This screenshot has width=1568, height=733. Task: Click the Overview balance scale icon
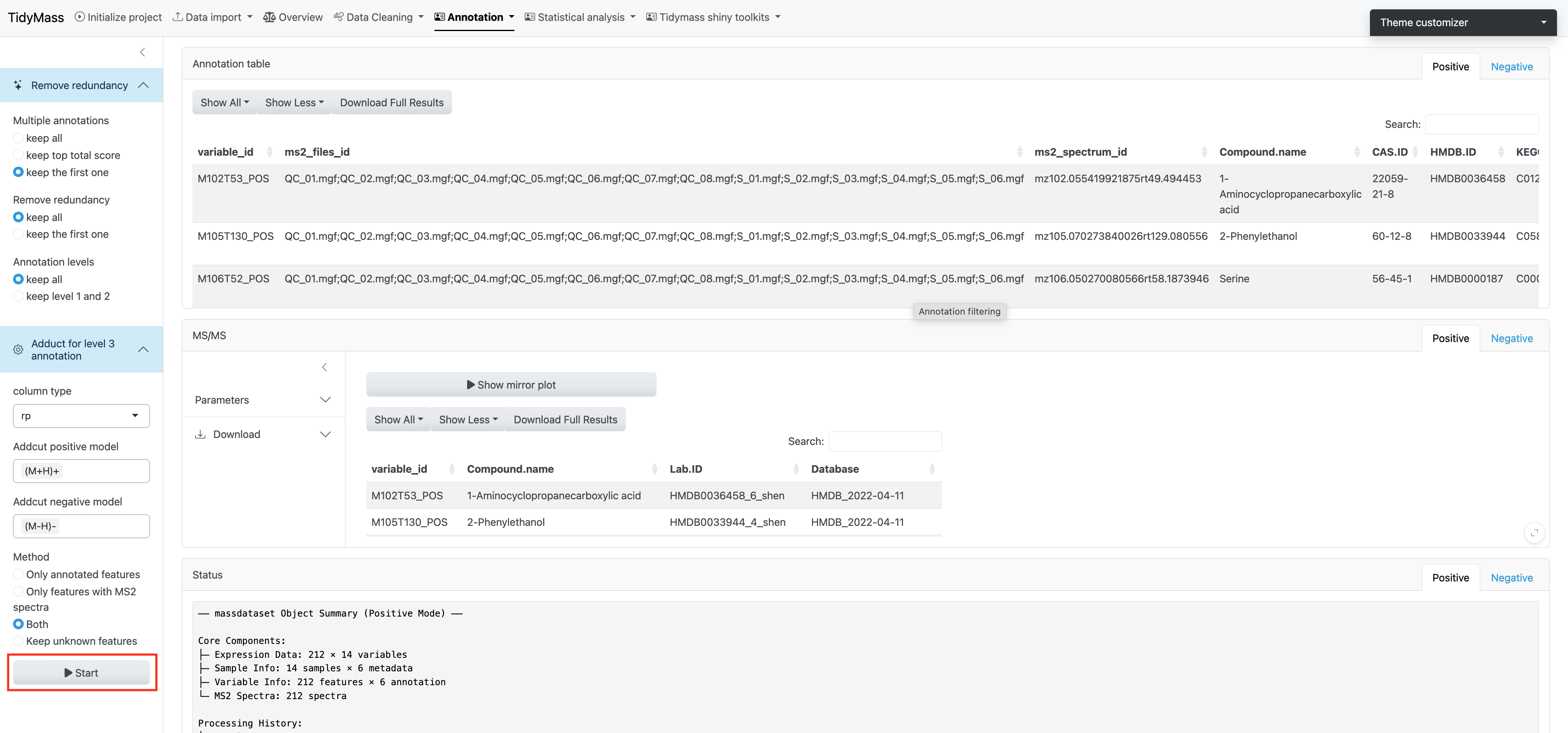point(269,17)
